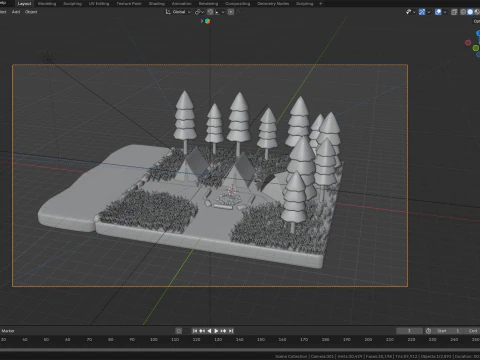The width and height of the screenshot is (480, 360).
Task: Open the UV Editing workspace tab
Action: click(99, 4)
